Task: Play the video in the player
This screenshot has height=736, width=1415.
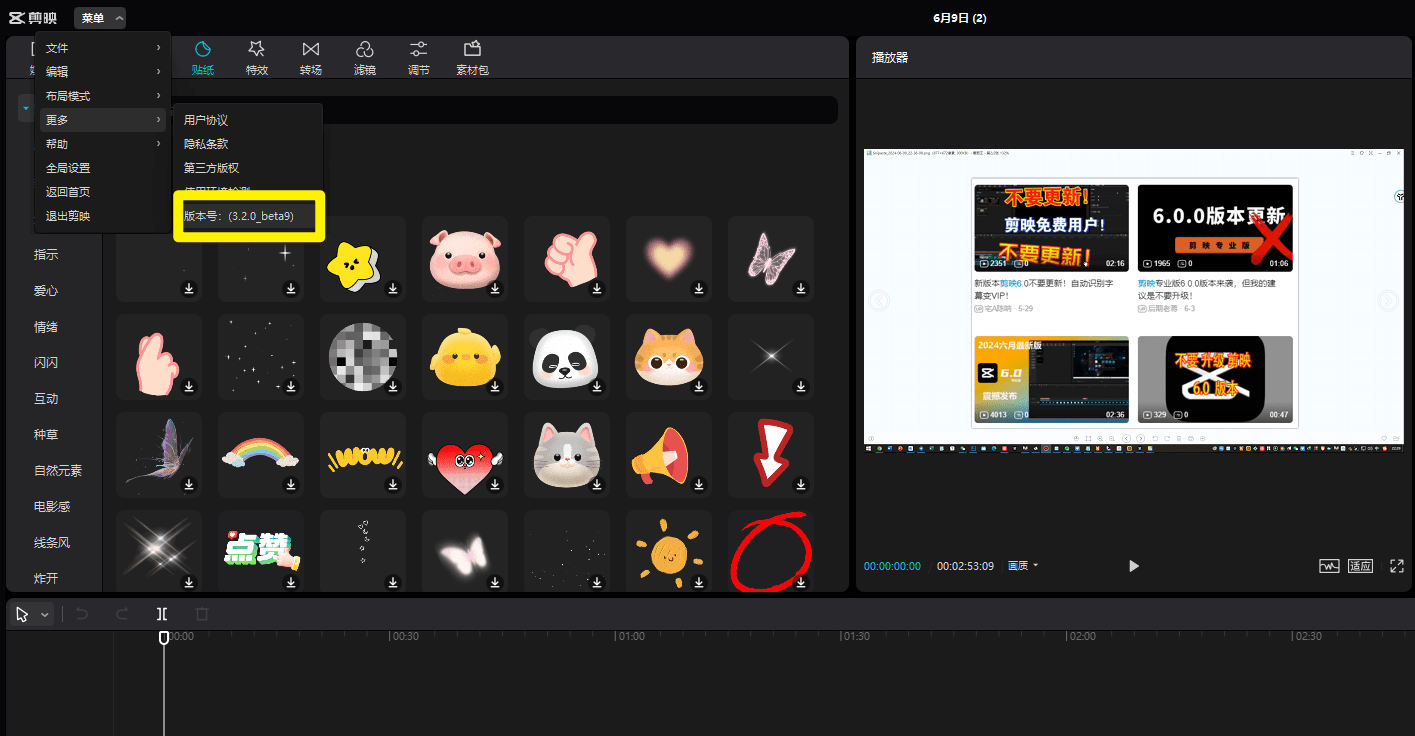Action: coord(1134,566)
